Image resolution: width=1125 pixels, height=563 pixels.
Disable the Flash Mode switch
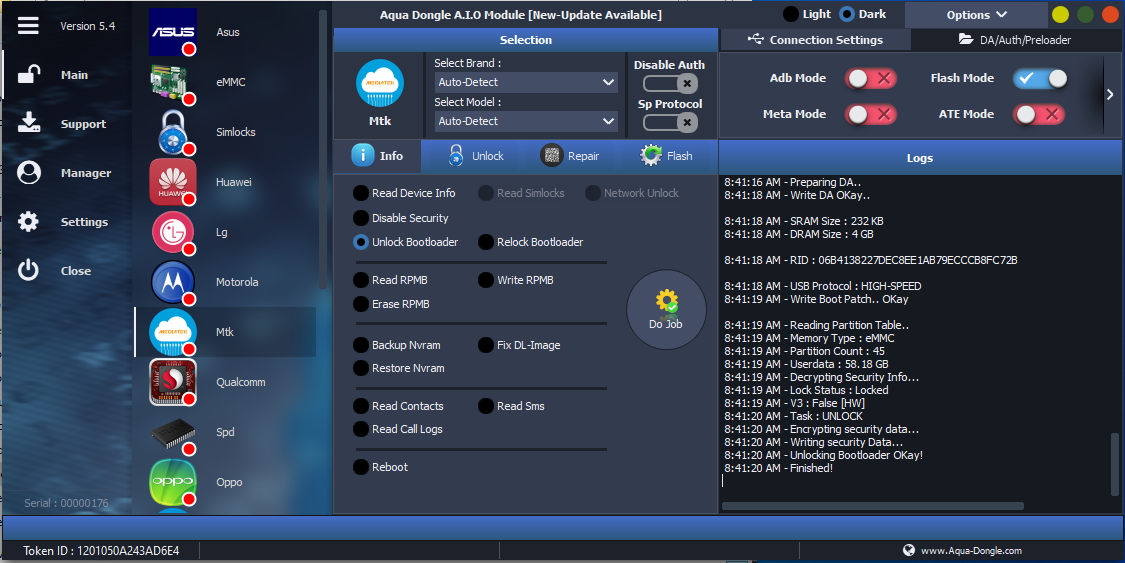[1040, 78]
